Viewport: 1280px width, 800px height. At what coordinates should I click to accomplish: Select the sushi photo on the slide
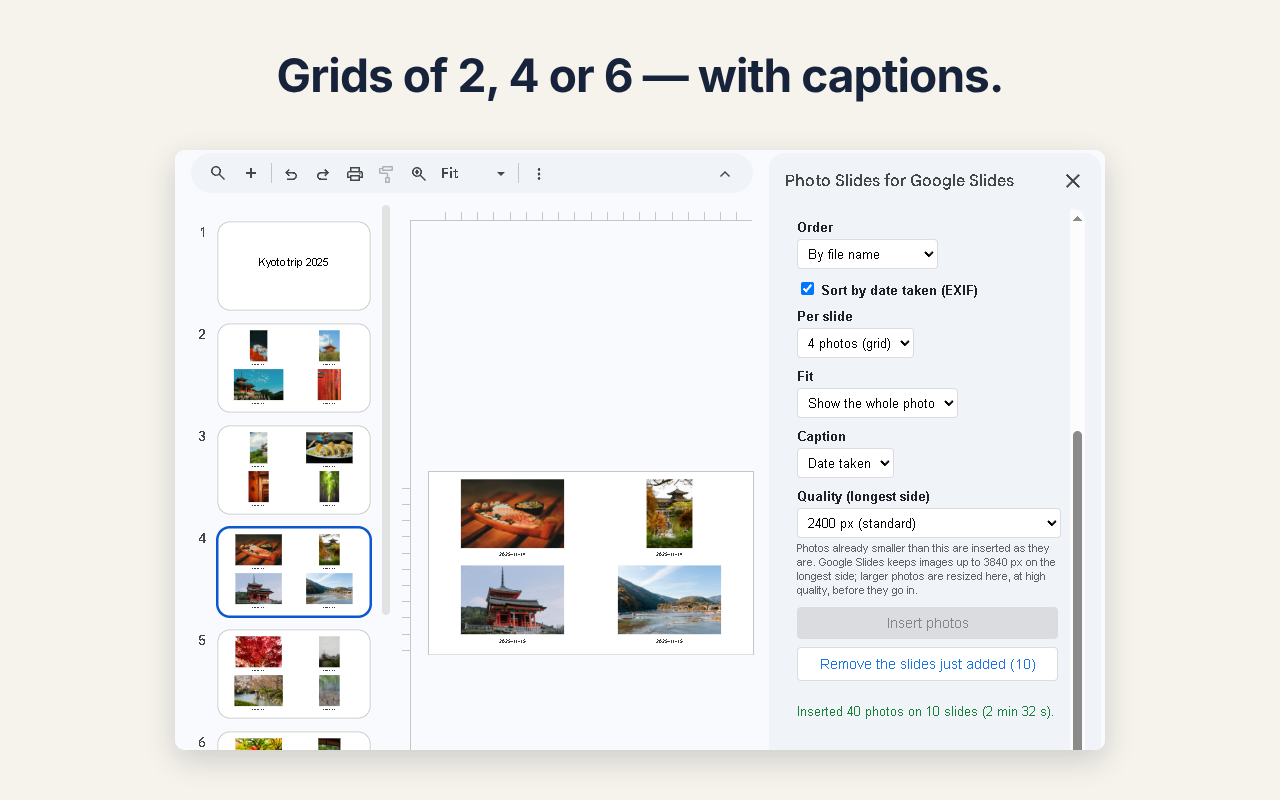(x=512, y=513)
